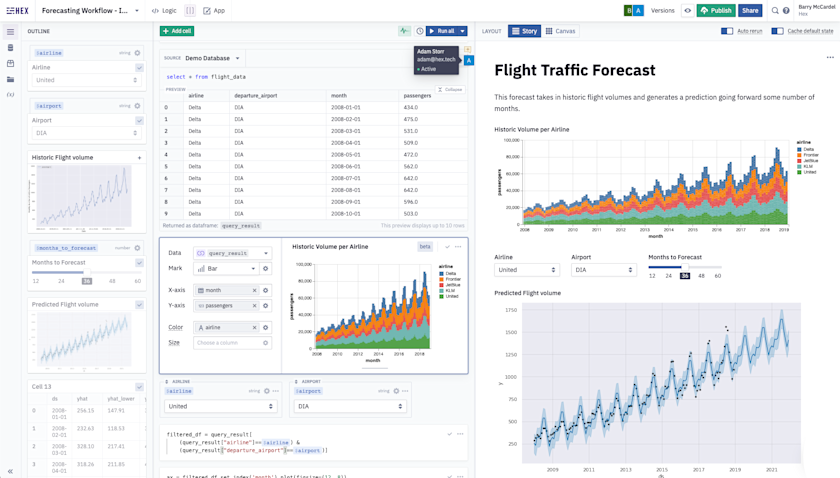The width and height of the screenshot is (840, 478).
Task: Click the preview eye icon
Action: tap(687, 11)
